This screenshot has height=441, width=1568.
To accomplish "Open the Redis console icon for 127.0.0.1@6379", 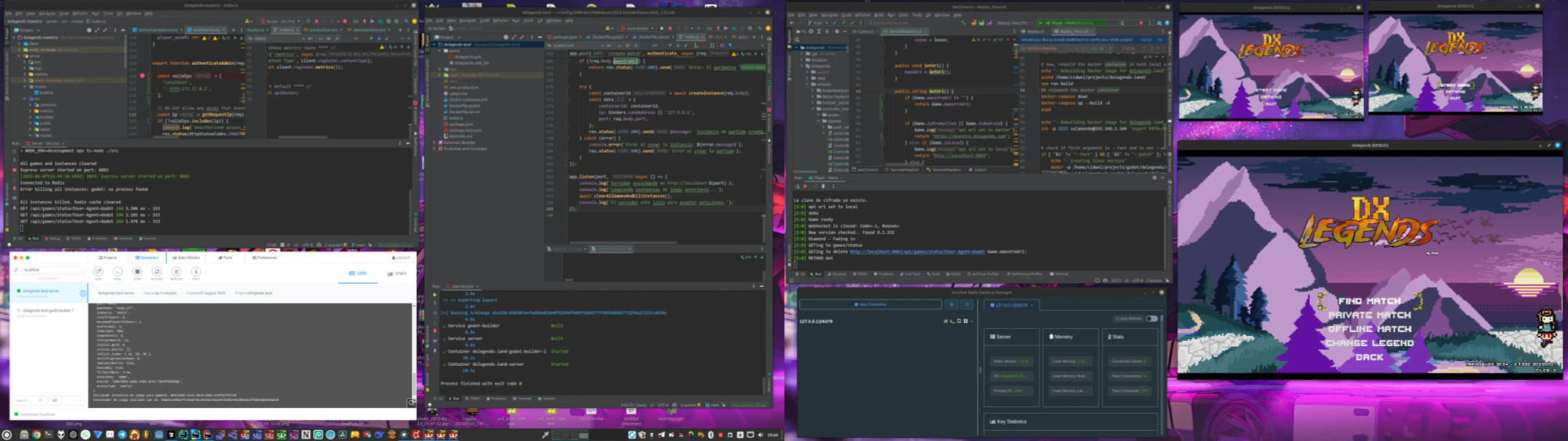I will [952, 321].
